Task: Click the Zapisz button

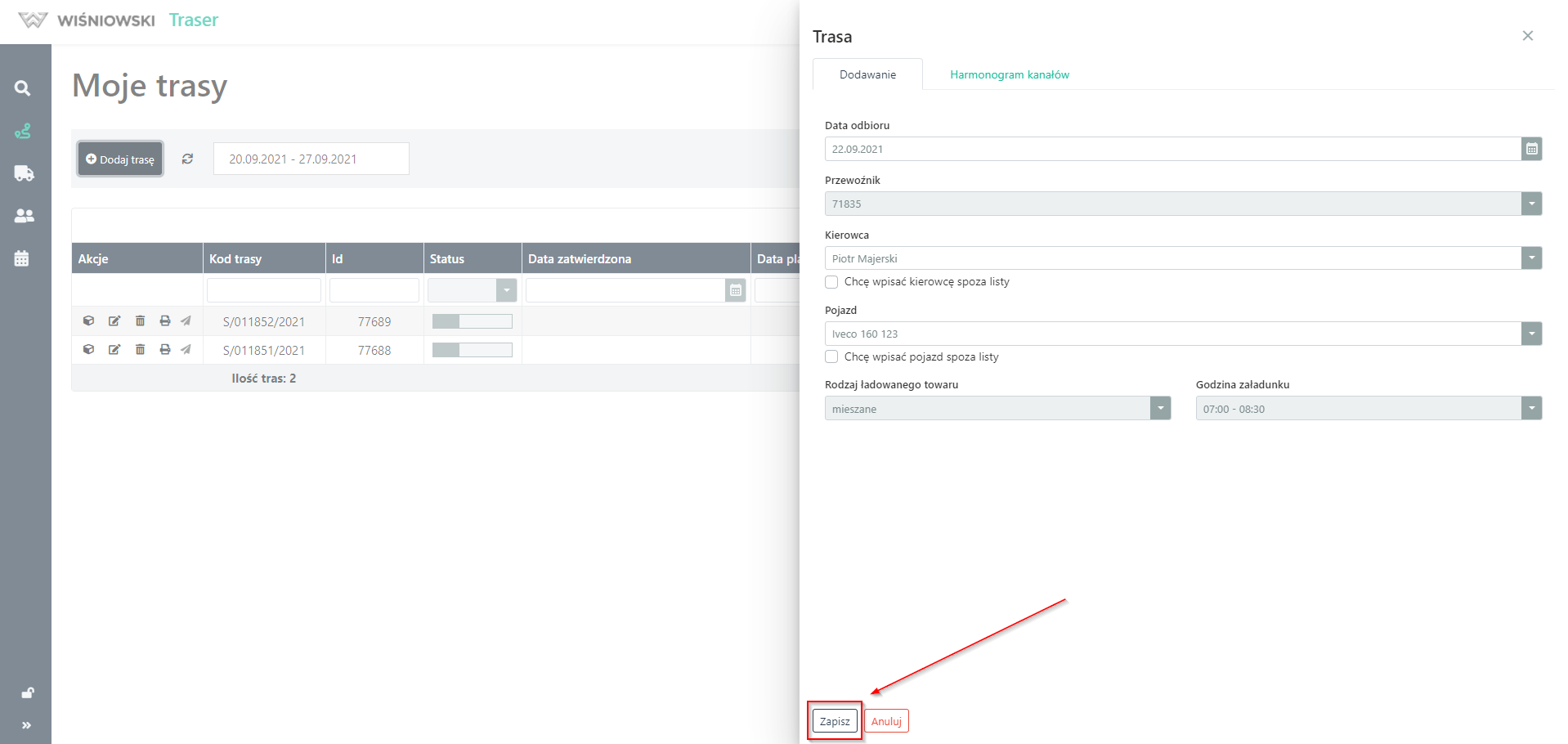Action: (835, 721)
